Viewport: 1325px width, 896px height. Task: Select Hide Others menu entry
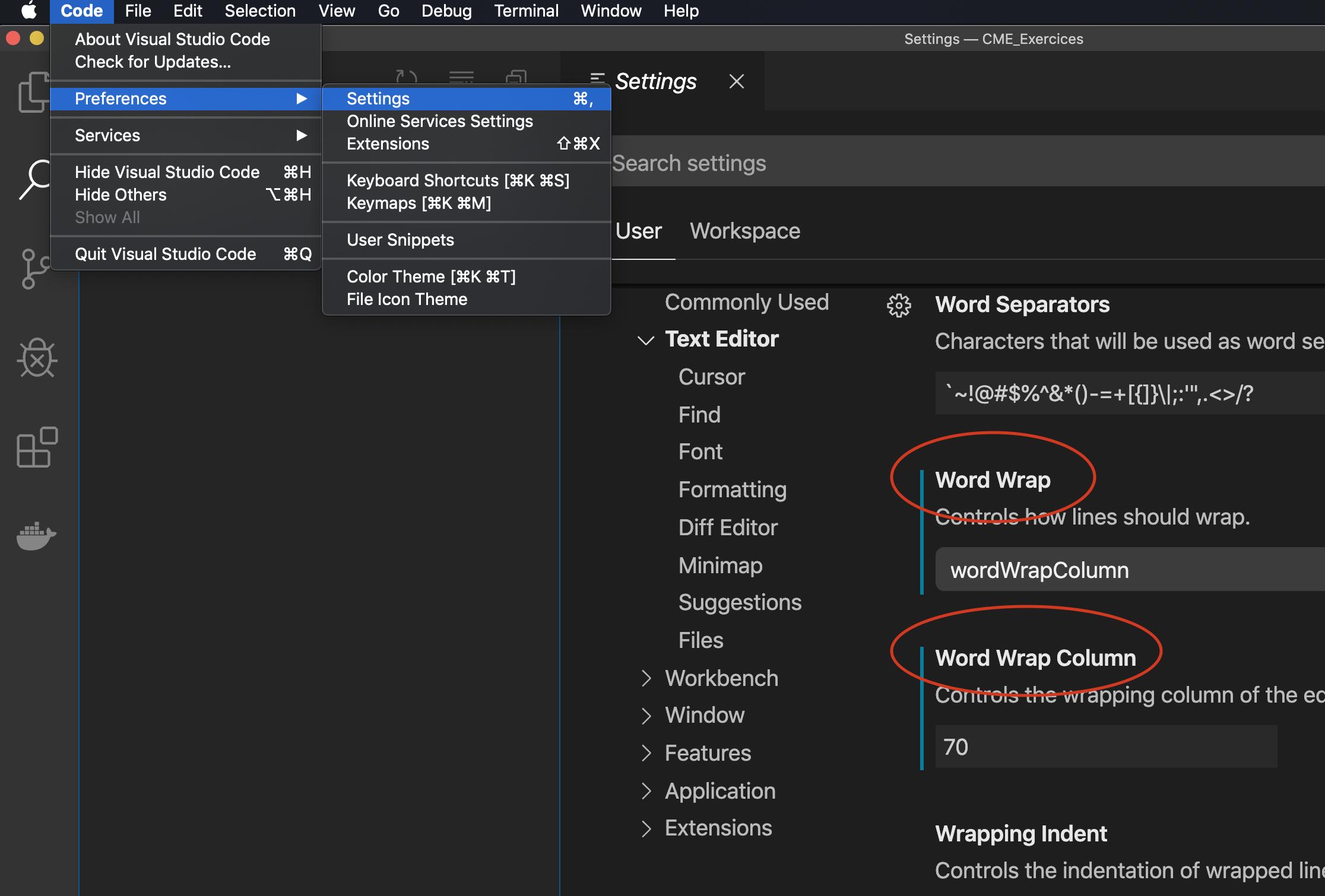point(186,195)
